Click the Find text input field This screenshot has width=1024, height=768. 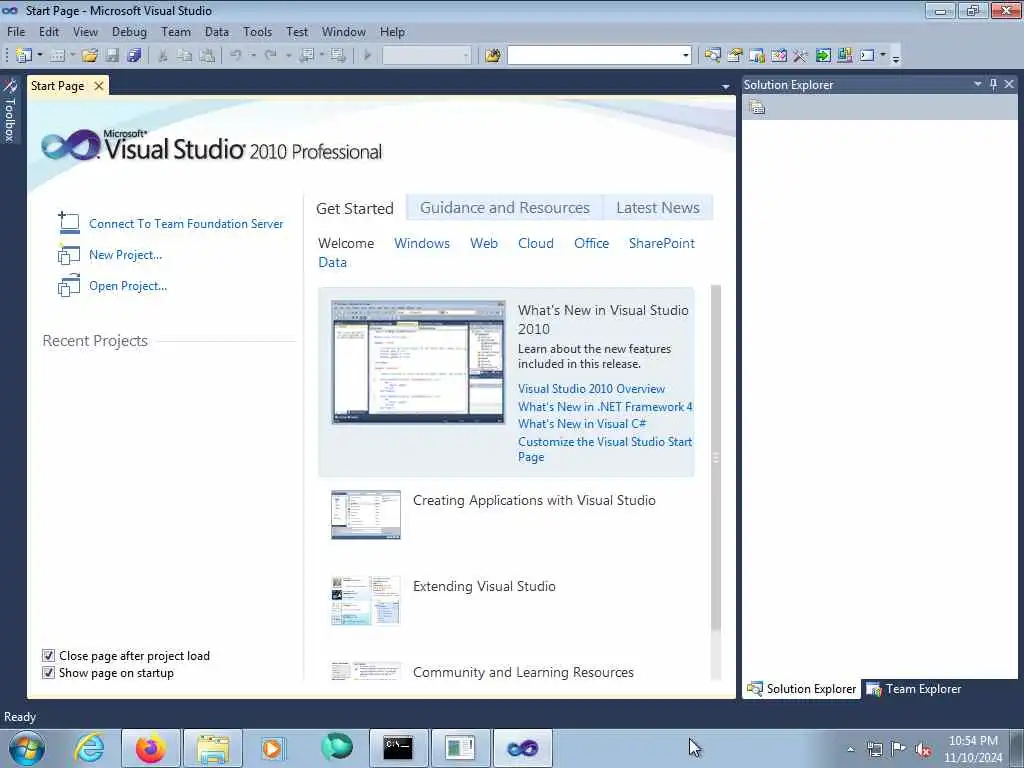tap(594, 56)
